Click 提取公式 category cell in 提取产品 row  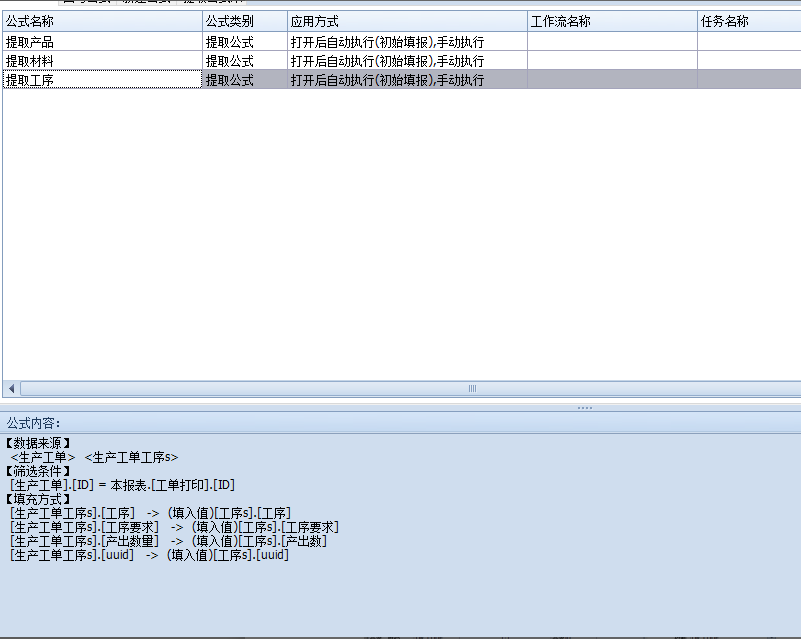(244, 42)
